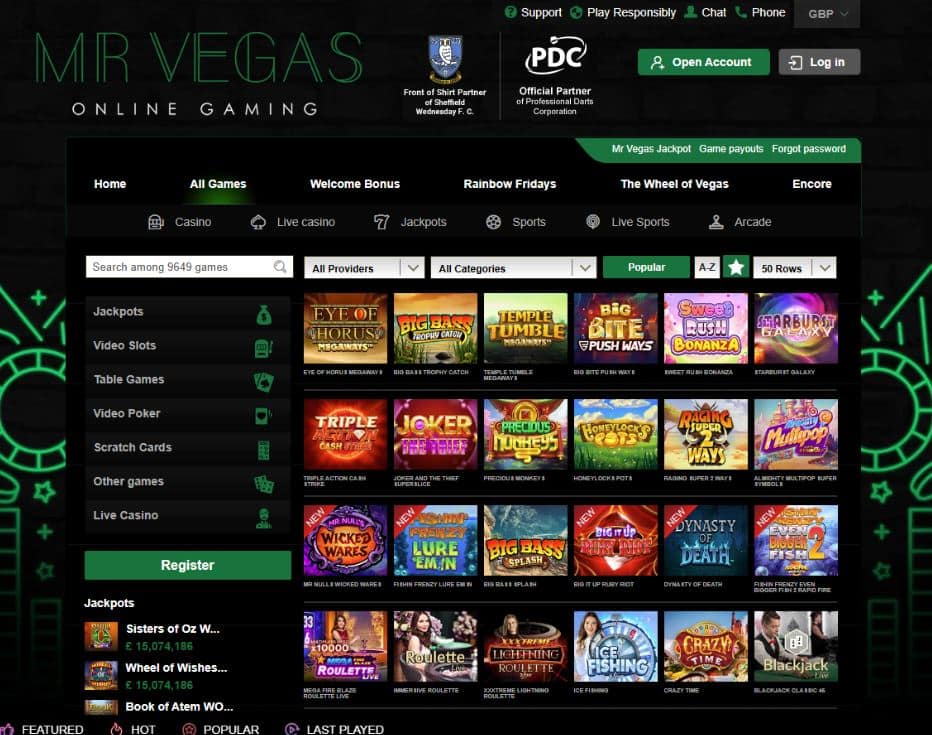Select the LAST PLAYED bottom tab
The height and width of the screenshot is (735, 932).
(335, 729)
